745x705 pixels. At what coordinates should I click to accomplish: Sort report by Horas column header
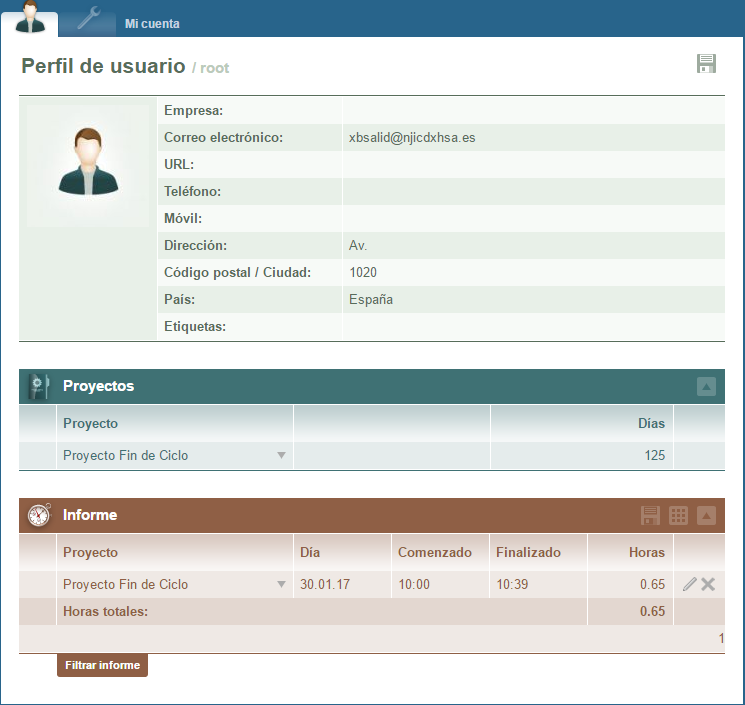(646, 552)
